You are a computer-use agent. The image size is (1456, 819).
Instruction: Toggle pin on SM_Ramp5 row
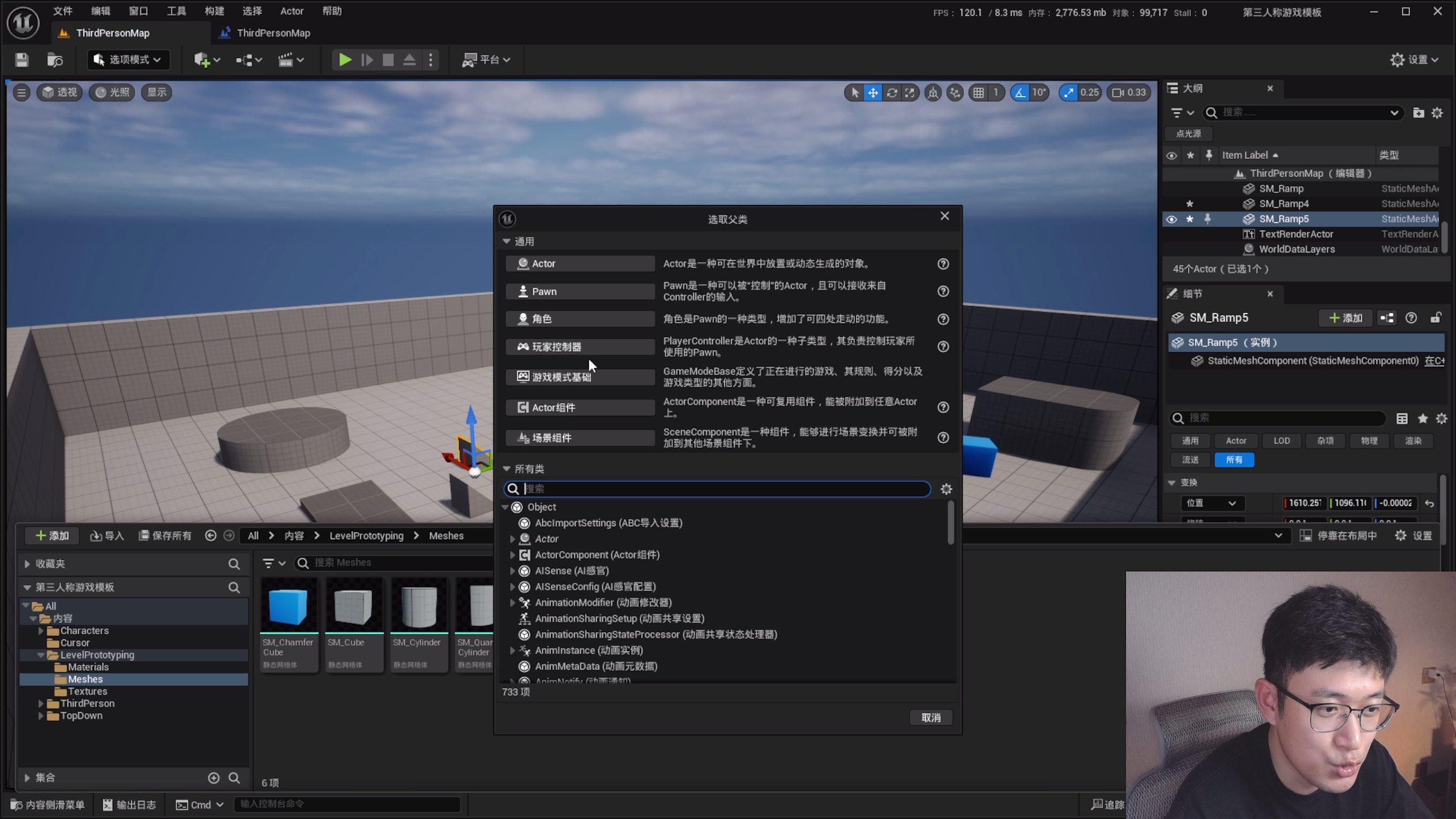tap(1208, 219)
